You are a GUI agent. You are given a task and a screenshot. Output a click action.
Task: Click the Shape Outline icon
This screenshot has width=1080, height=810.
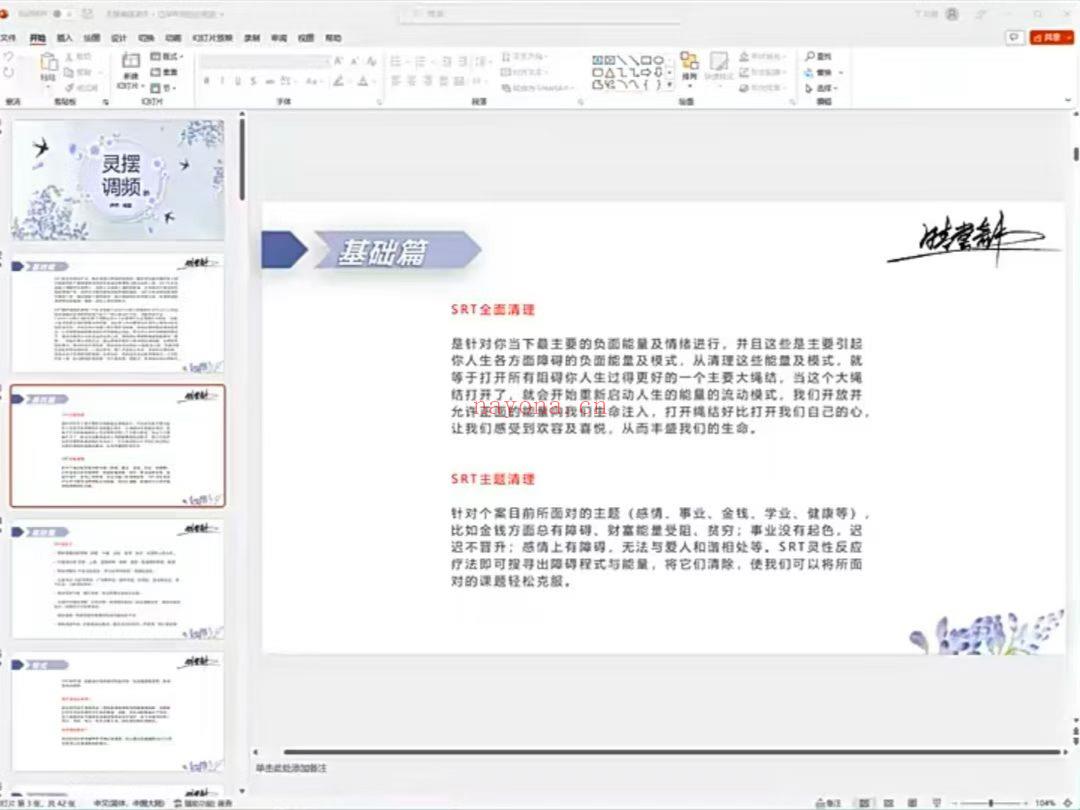[745, 72]
